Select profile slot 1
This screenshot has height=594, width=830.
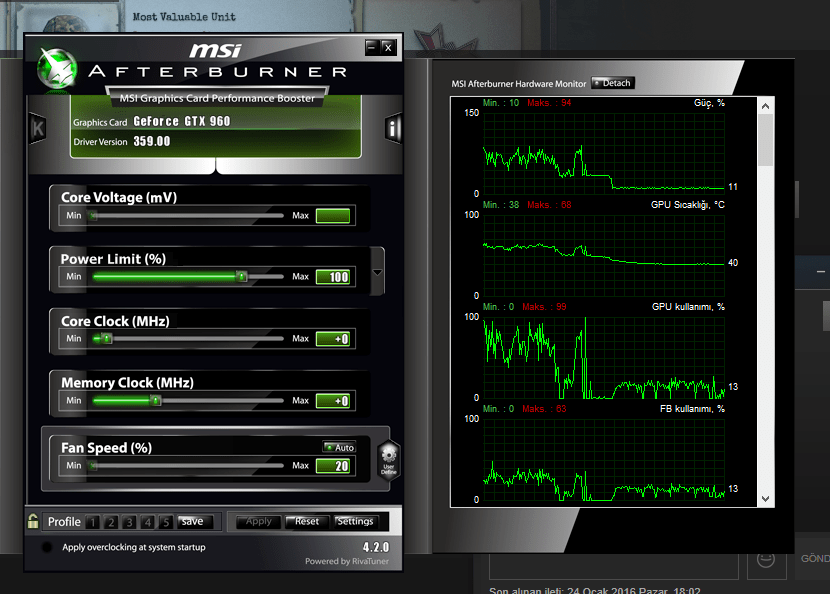pyautogui.click(x=93, y=522)
